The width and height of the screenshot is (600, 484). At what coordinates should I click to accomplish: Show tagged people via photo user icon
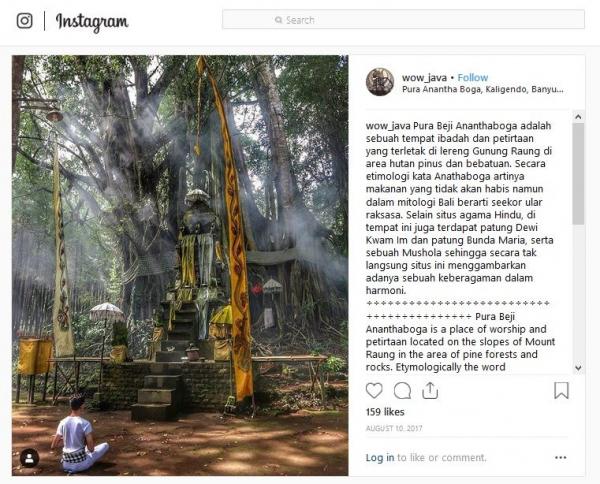[x=30, y=457]
